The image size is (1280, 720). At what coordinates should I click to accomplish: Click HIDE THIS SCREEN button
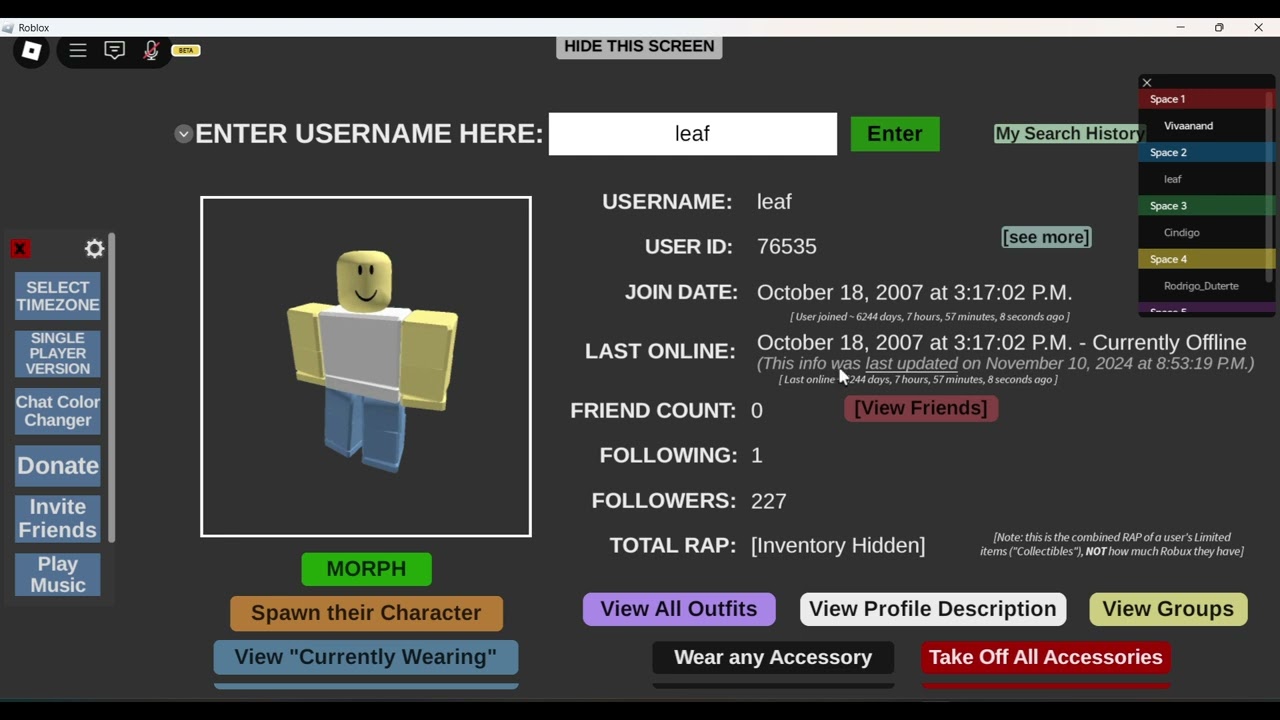[x=639, y=47]
